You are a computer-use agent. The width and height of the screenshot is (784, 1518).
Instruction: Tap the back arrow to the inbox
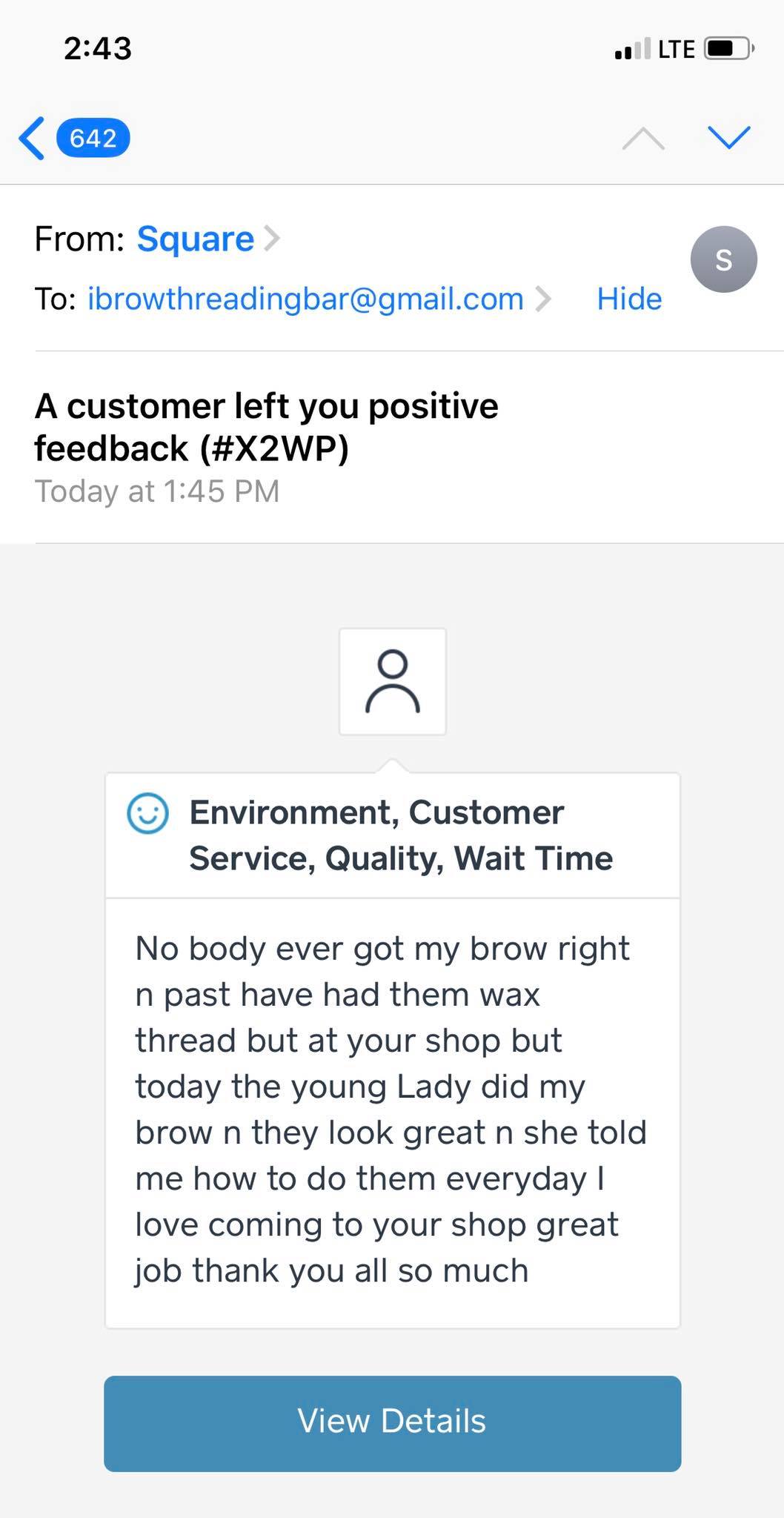click(x=32, y=139)
